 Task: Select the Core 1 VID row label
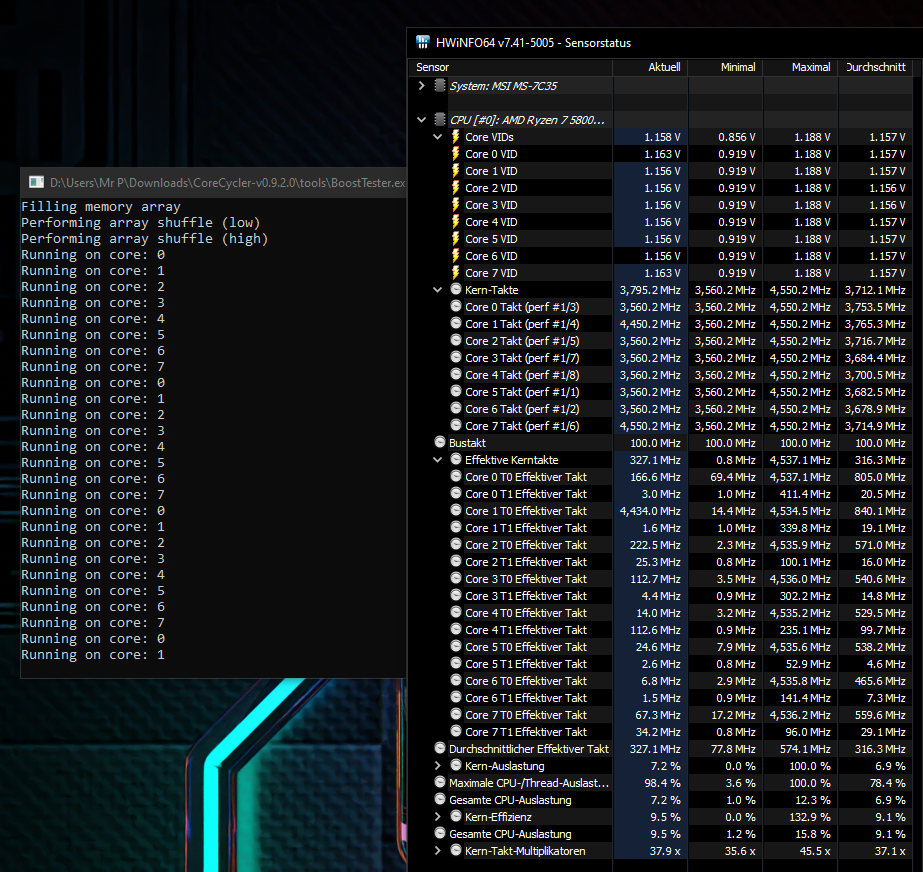tap(491, 171)
